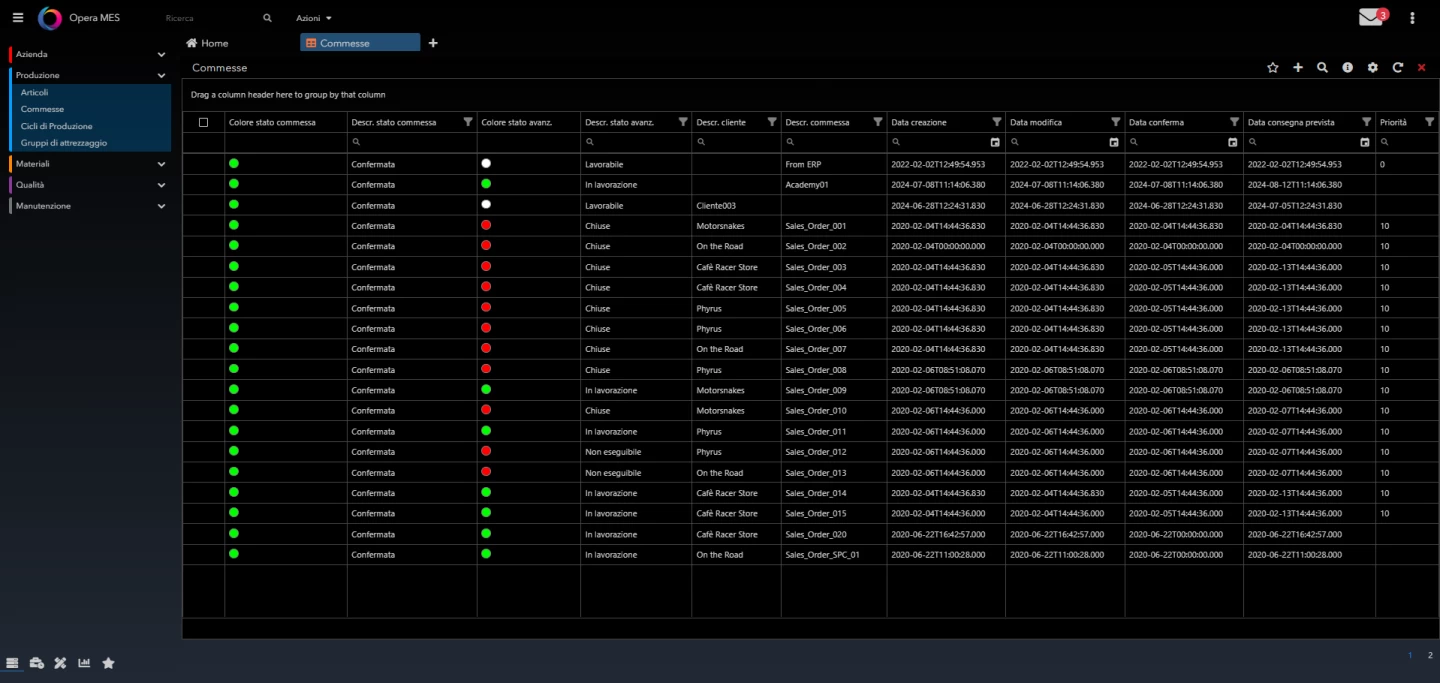Expand the Materiali menu section
Screen dimensions: 1440x683
[x=88, y=164]
